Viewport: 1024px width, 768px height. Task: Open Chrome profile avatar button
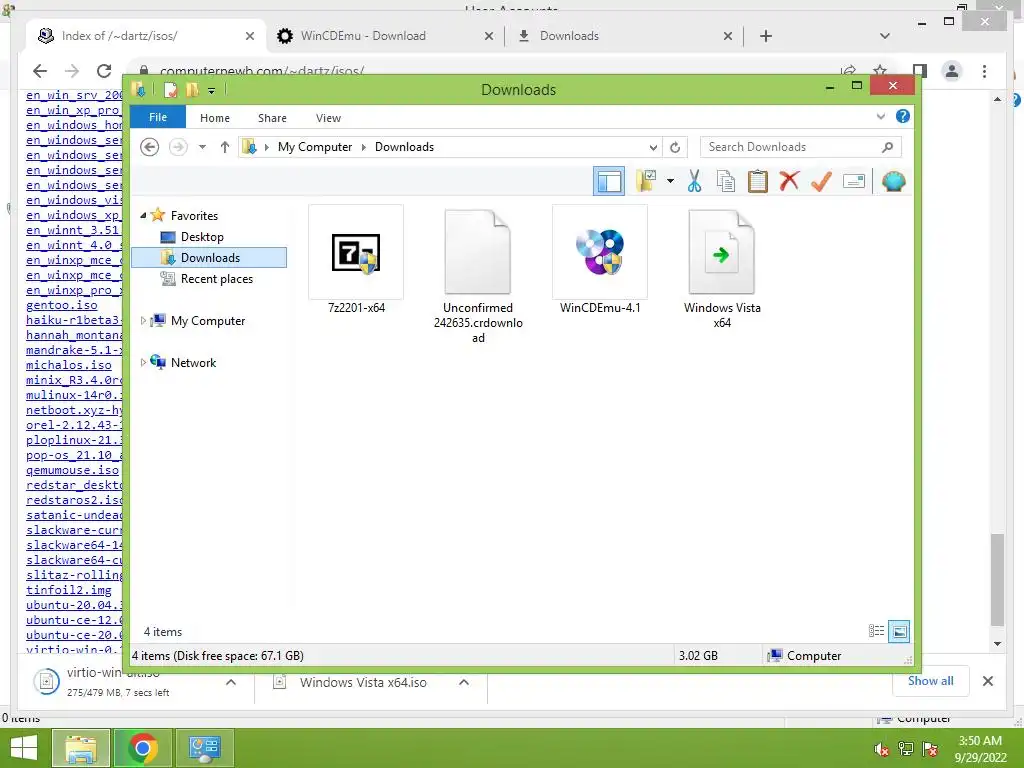[x=952, y=71]
